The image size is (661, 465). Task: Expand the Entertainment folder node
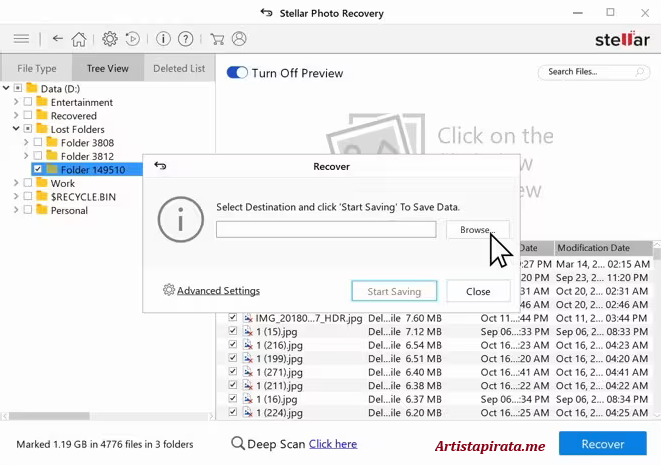click(16, 102)
